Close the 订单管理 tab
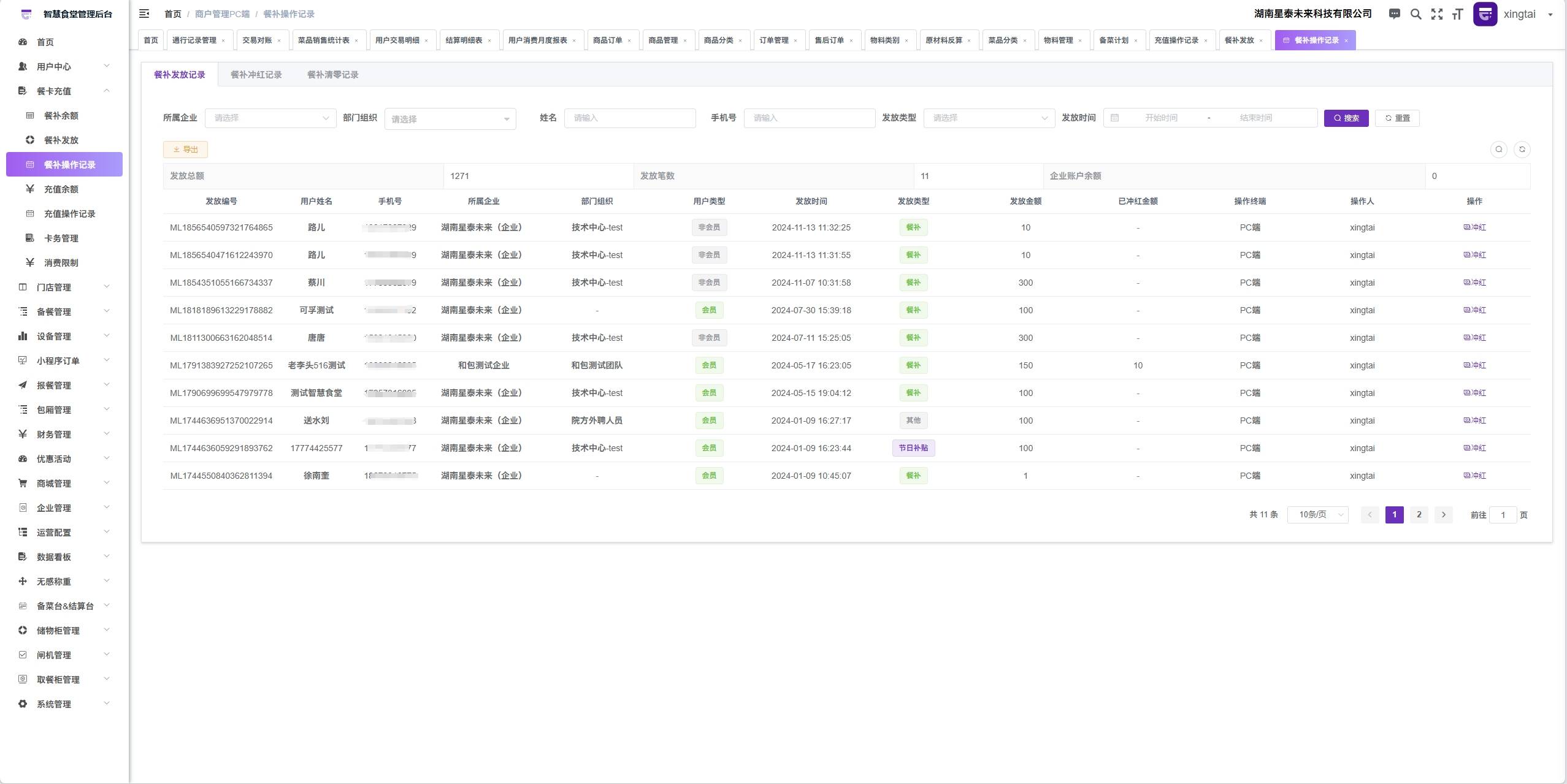Image resolution: width=1567 pixels, height=784 pixels. point(795,40)
